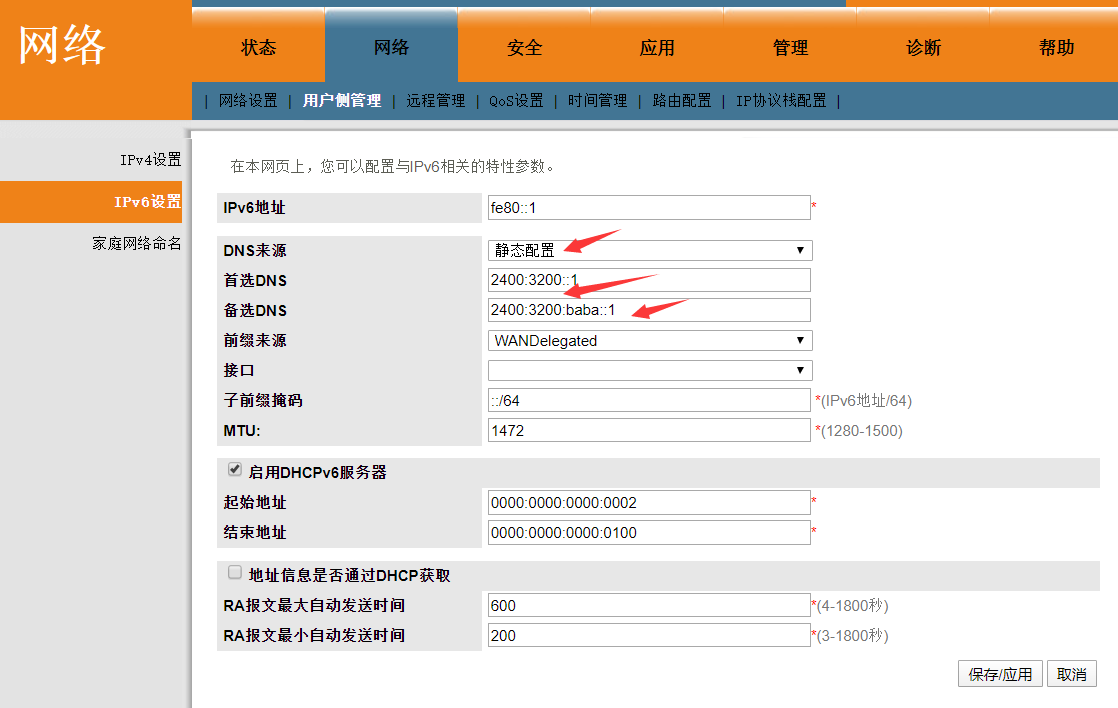Open the 应用 tab
Screen dimensions: 1118x708
657,48
